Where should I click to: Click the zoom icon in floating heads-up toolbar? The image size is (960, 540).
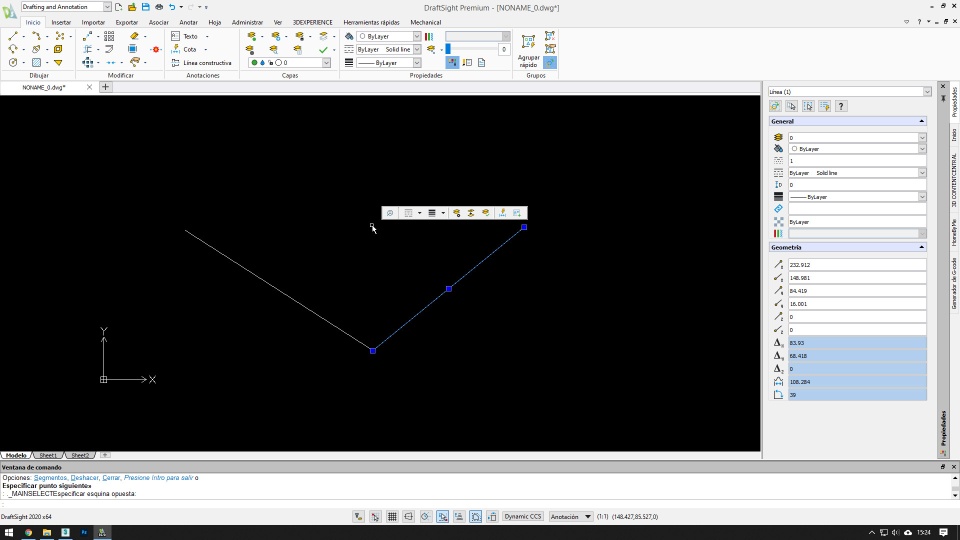click(389, 213)
